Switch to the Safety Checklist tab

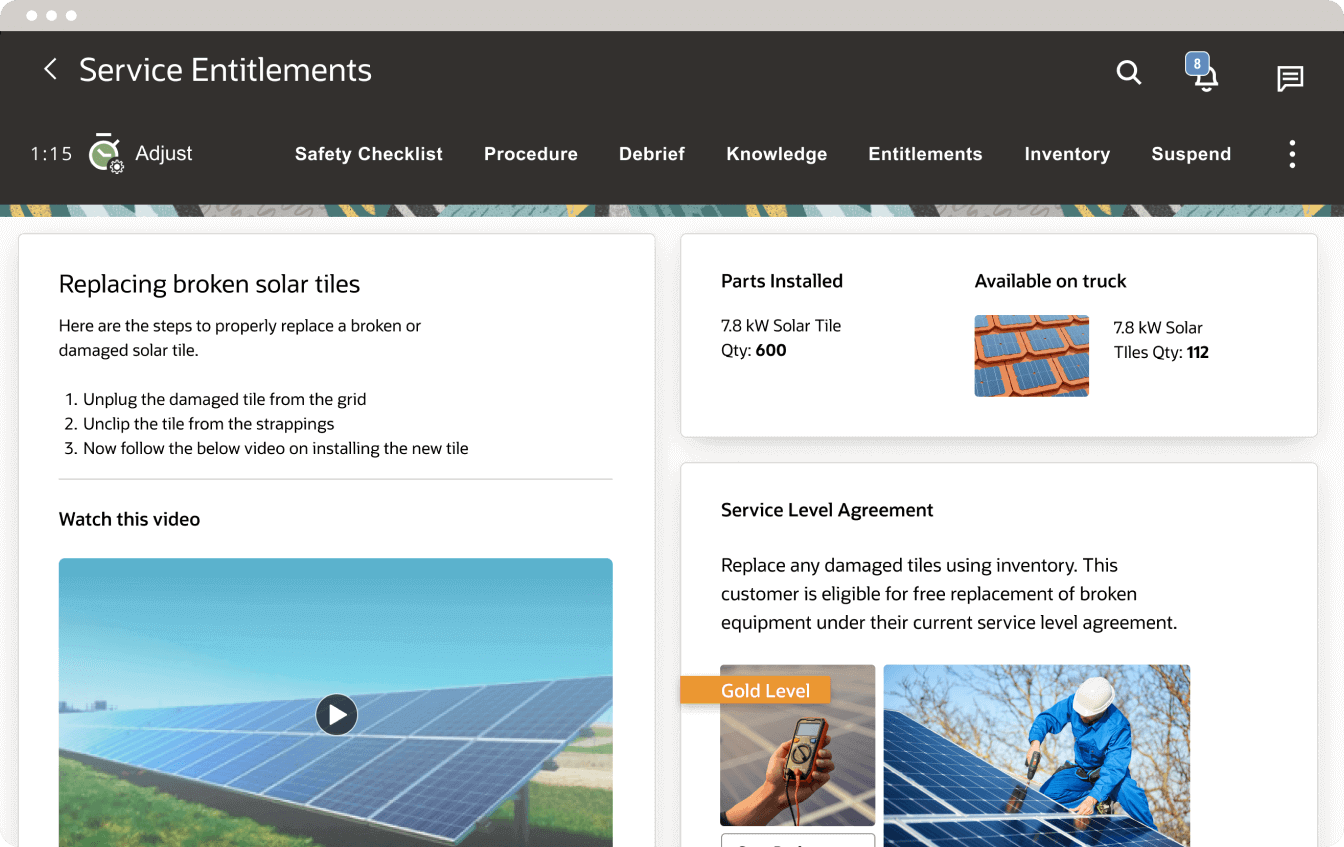coord(368,153)
